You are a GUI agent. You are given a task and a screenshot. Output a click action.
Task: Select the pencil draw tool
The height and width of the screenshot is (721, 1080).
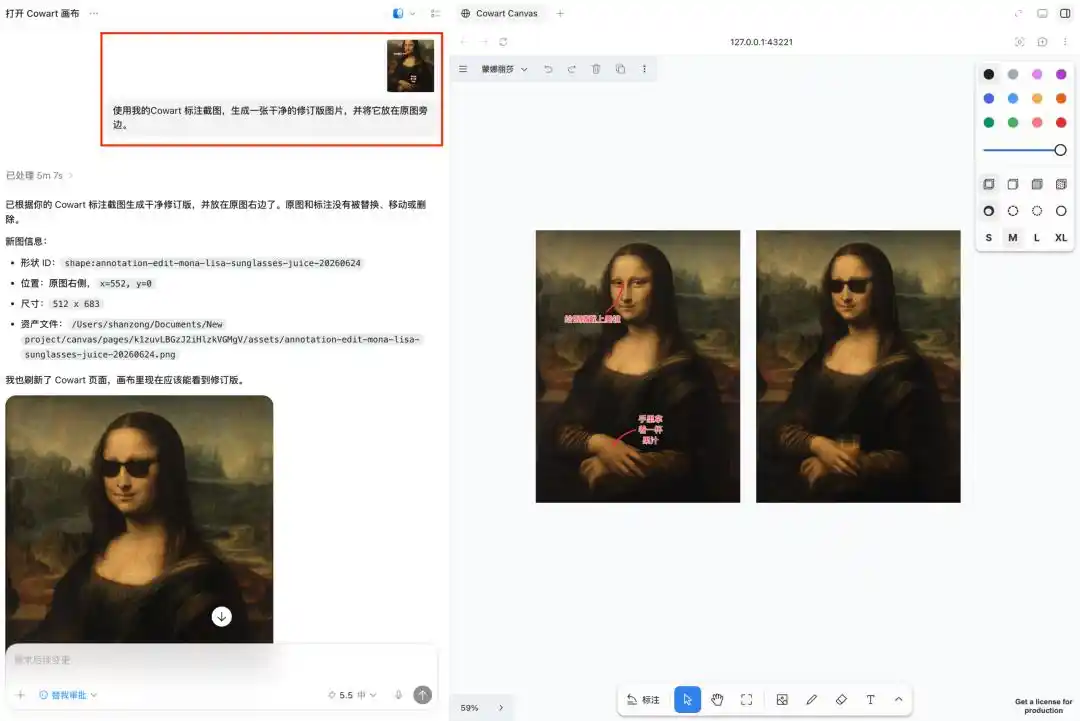pos(811,700)
